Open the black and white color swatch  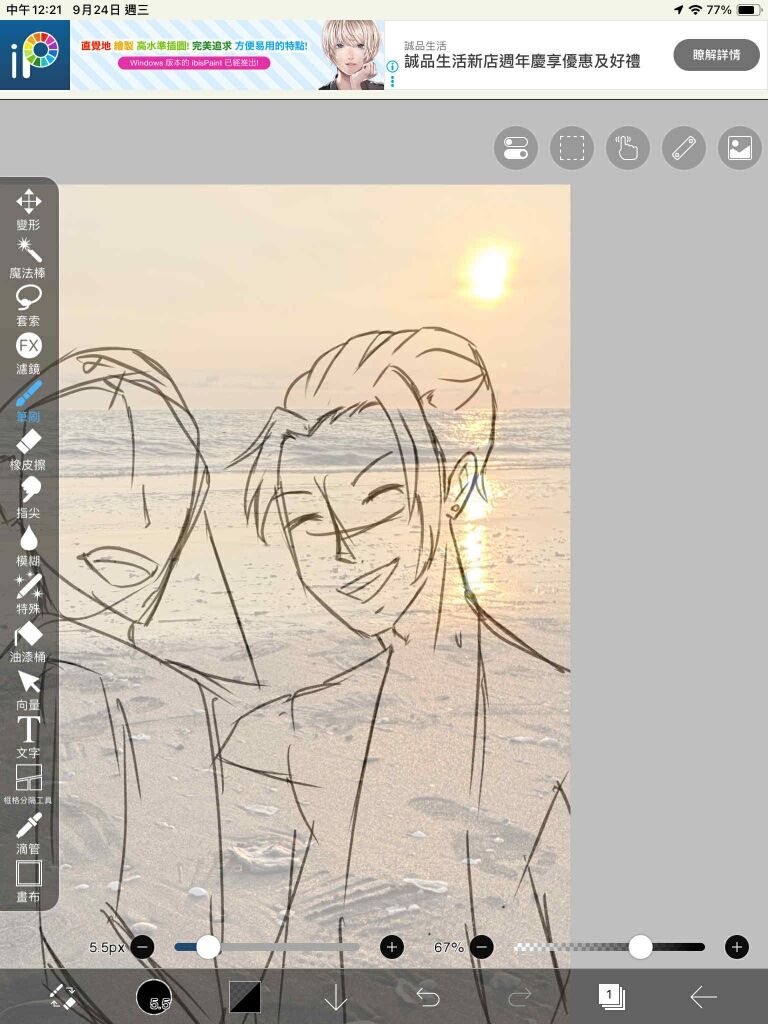(x=245, y=997)
